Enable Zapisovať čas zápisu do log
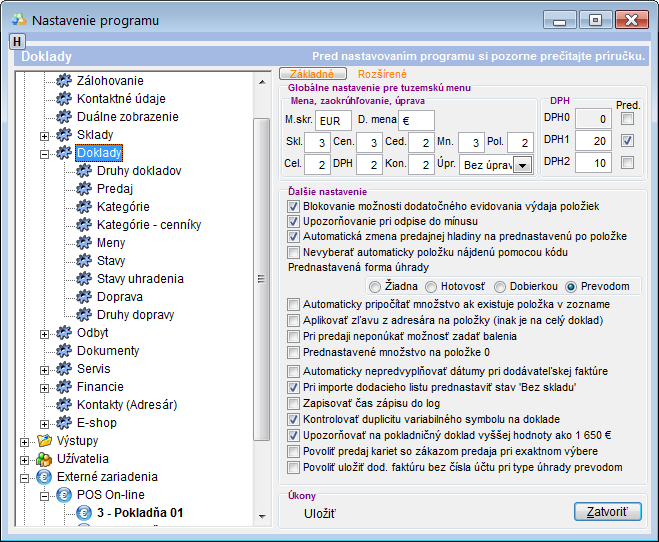The height and width of the screenshot is (542, 659). (293, 403)
